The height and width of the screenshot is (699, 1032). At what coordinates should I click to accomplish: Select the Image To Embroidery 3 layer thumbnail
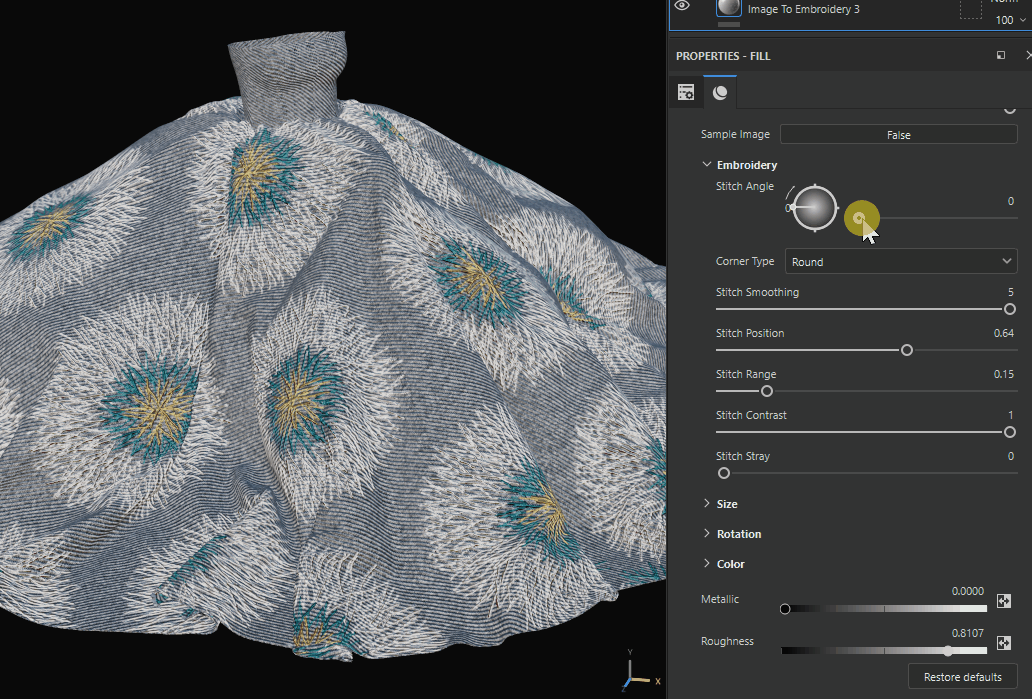pyautogui.click(x=729, y=7)
